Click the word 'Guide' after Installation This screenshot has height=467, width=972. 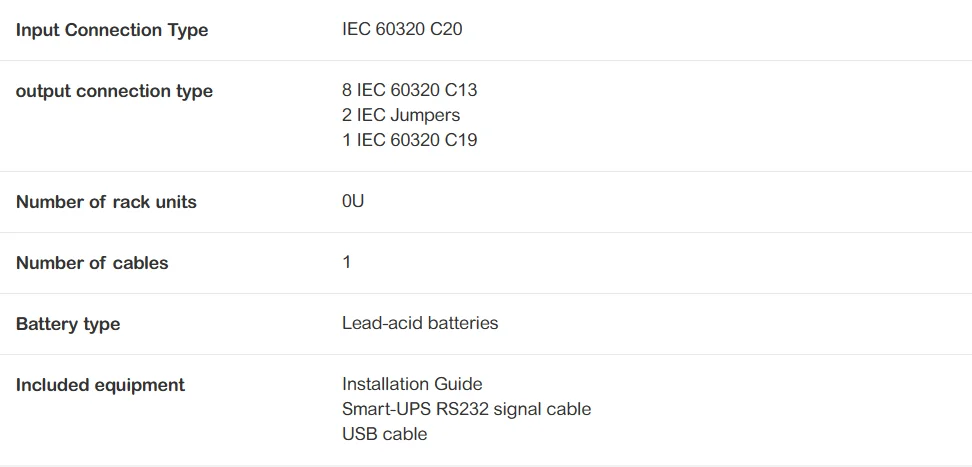click(x=460, y=384)
